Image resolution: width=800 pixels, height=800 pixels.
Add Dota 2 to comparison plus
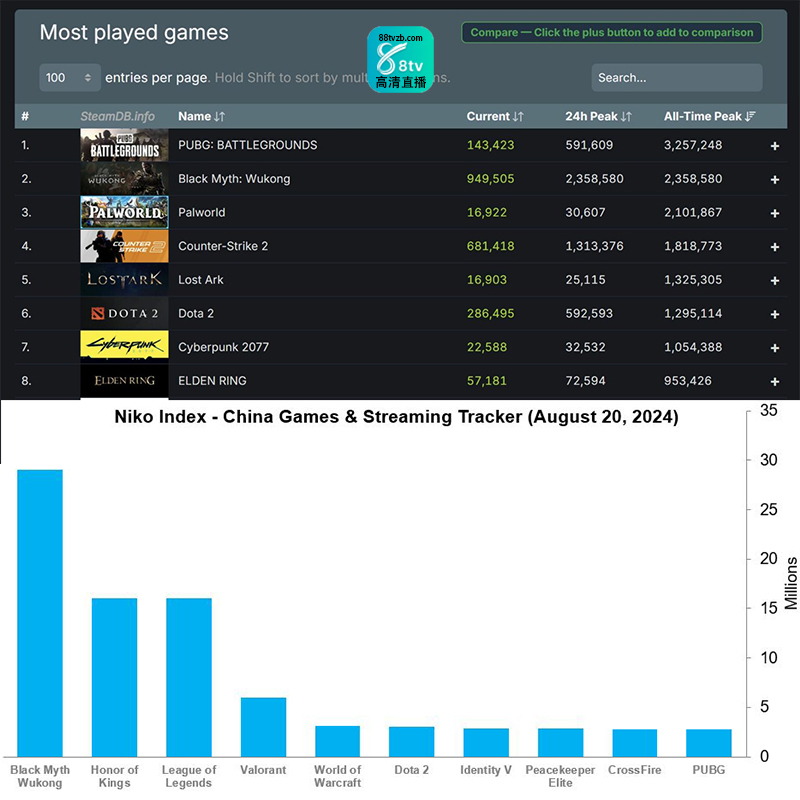(774, 314)
